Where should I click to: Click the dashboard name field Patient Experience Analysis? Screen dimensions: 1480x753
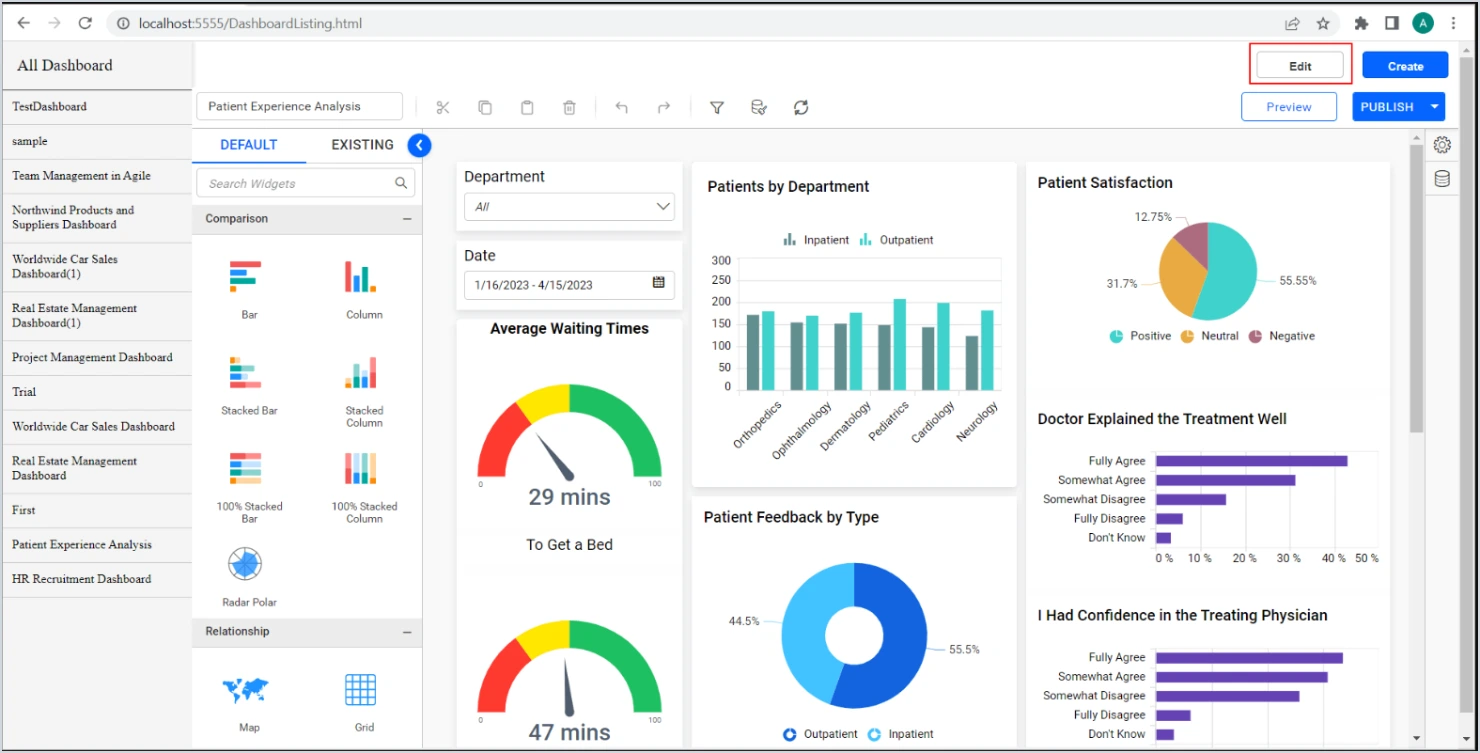[300, 106]
